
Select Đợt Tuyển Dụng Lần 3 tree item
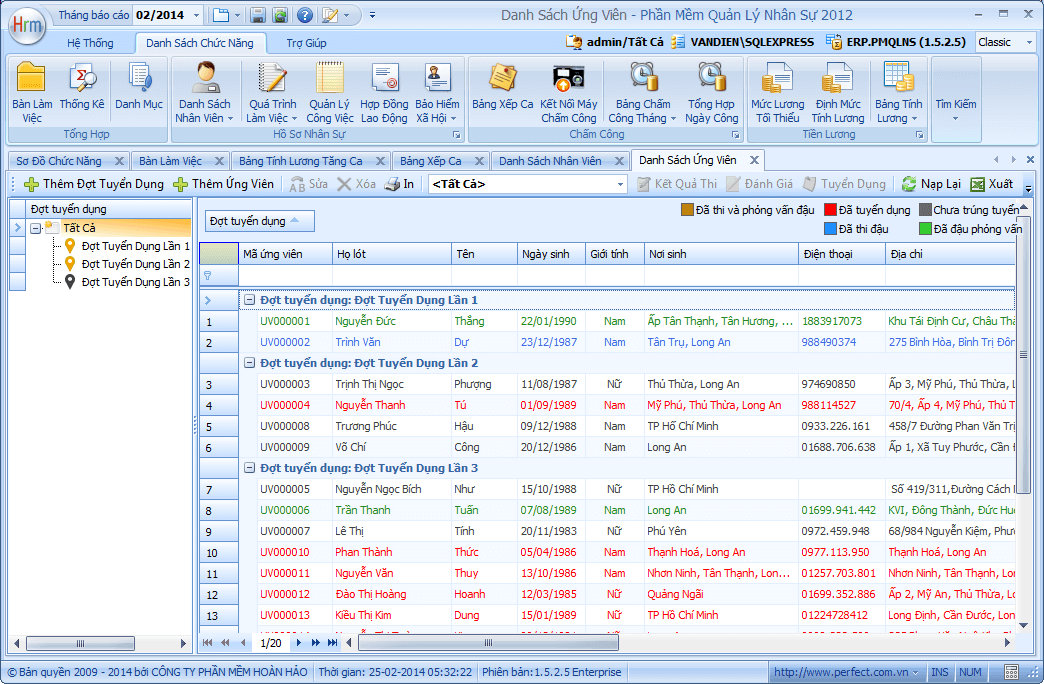pyautogui.click(x=135, y=282)
